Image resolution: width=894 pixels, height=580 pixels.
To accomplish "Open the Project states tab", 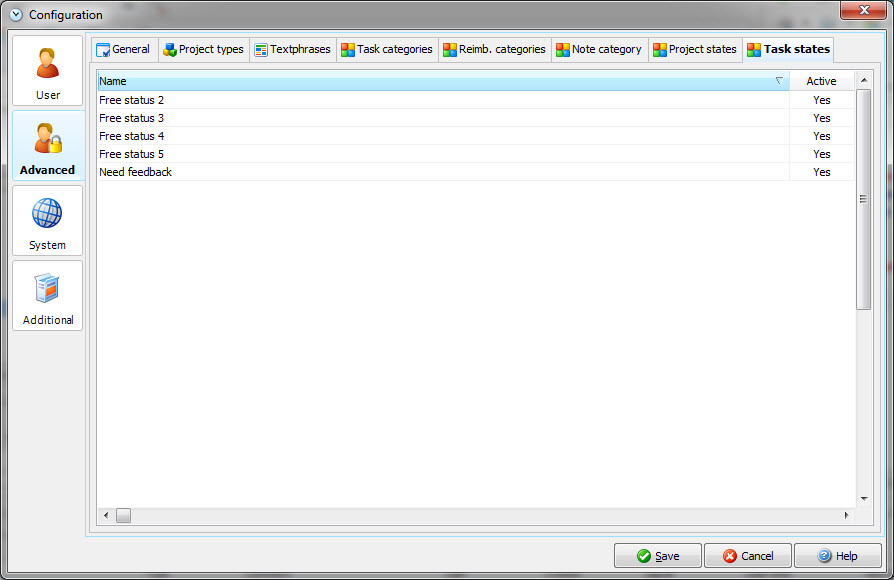I will tap(694, 49).
